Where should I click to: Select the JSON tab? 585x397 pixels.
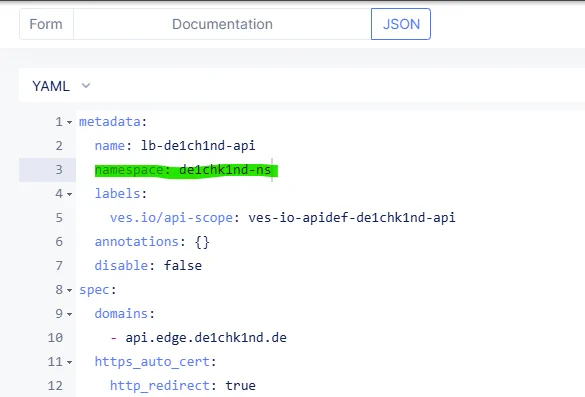tap(401, 24)
